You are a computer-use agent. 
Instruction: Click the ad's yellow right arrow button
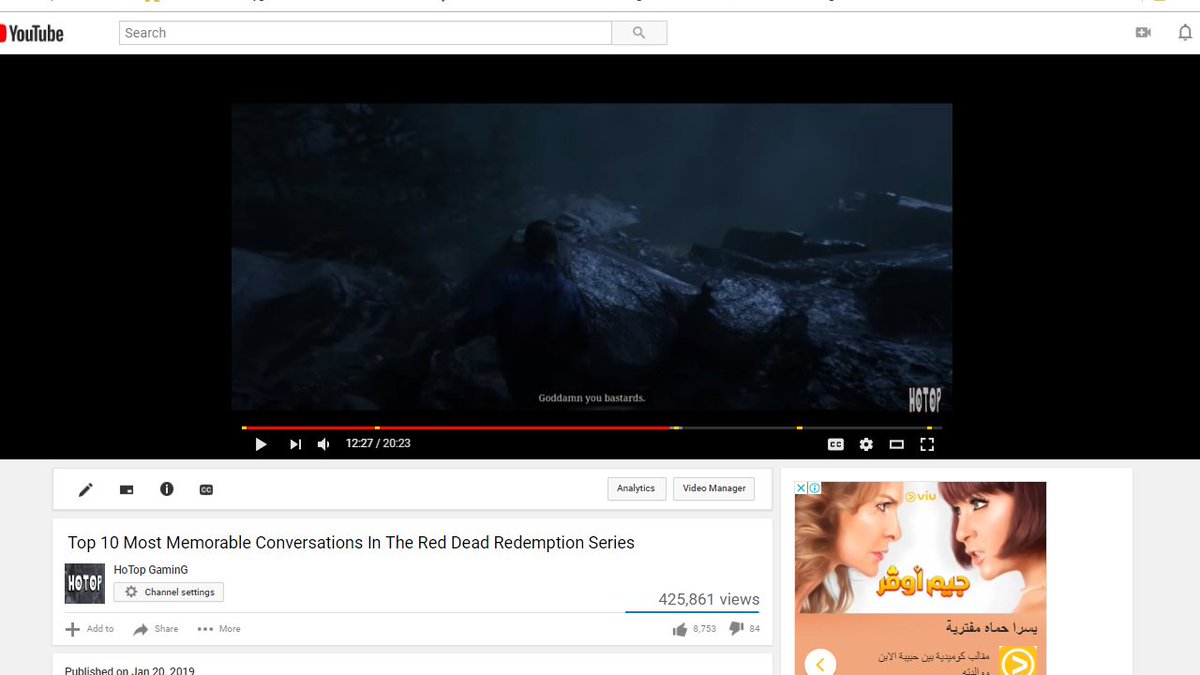(x=1018, y=663)
